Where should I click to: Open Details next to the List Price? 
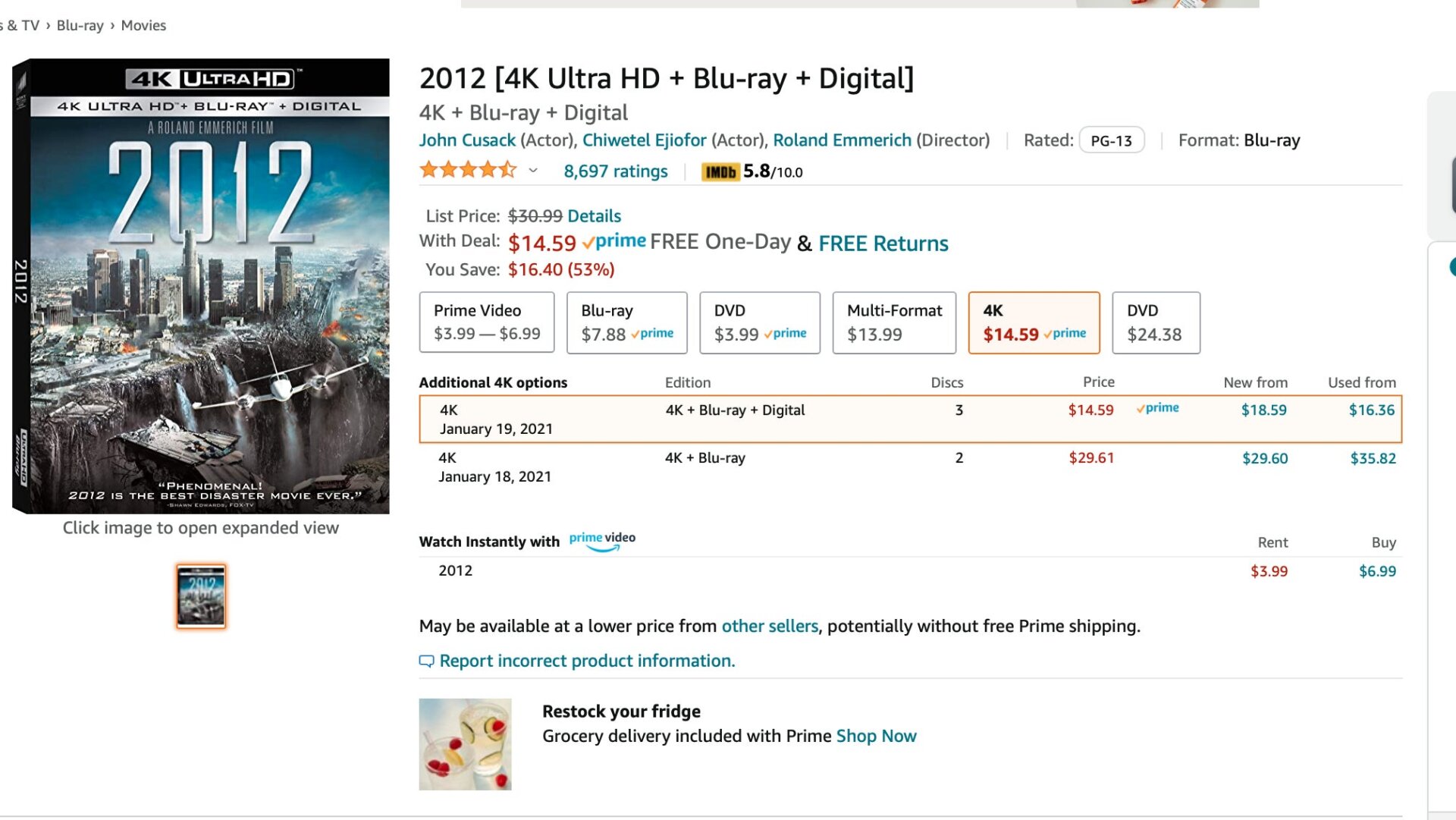(595, 216)
